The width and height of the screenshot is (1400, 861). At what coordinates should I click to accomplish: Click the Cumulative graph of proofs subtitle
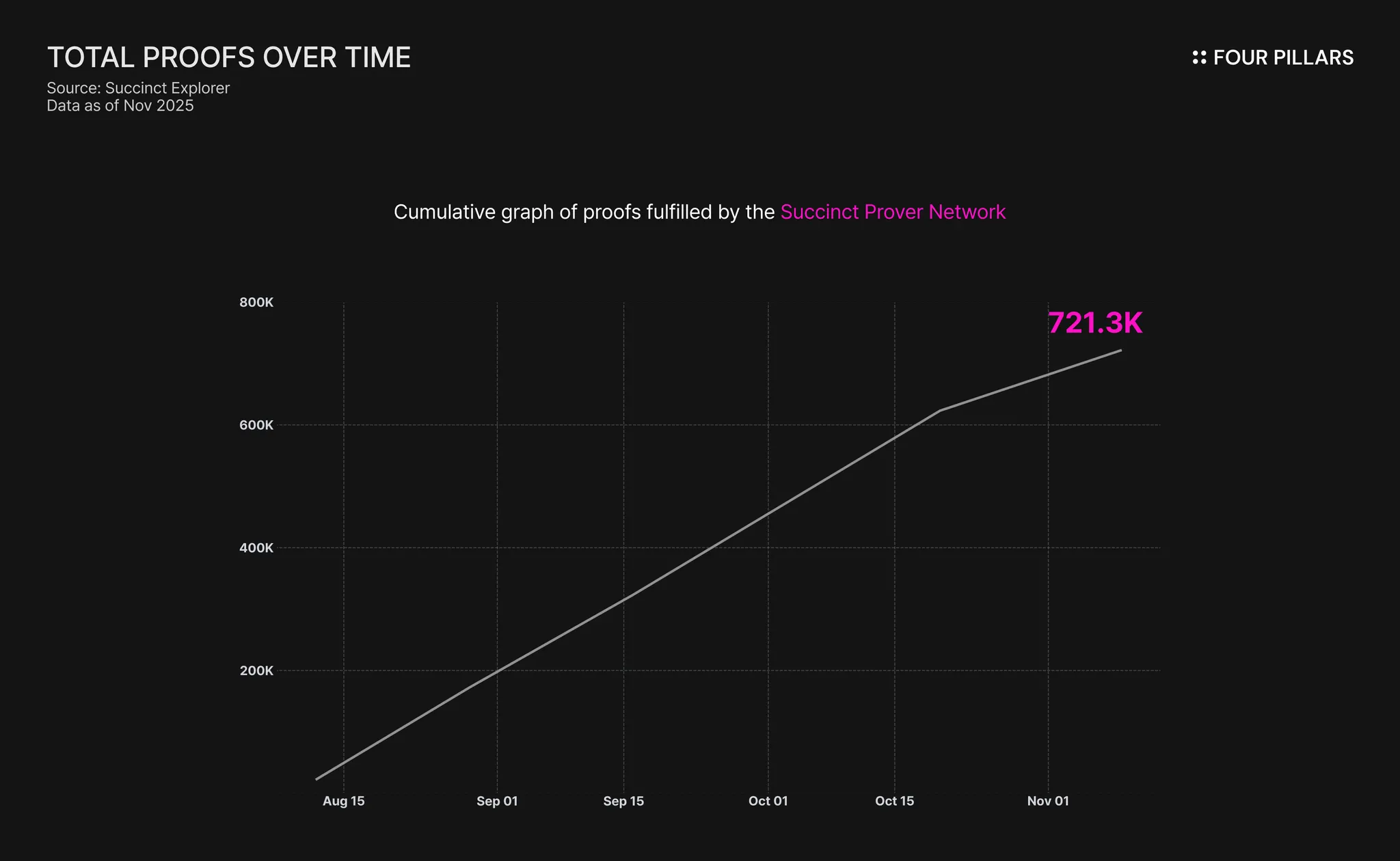tap(584, 212)
